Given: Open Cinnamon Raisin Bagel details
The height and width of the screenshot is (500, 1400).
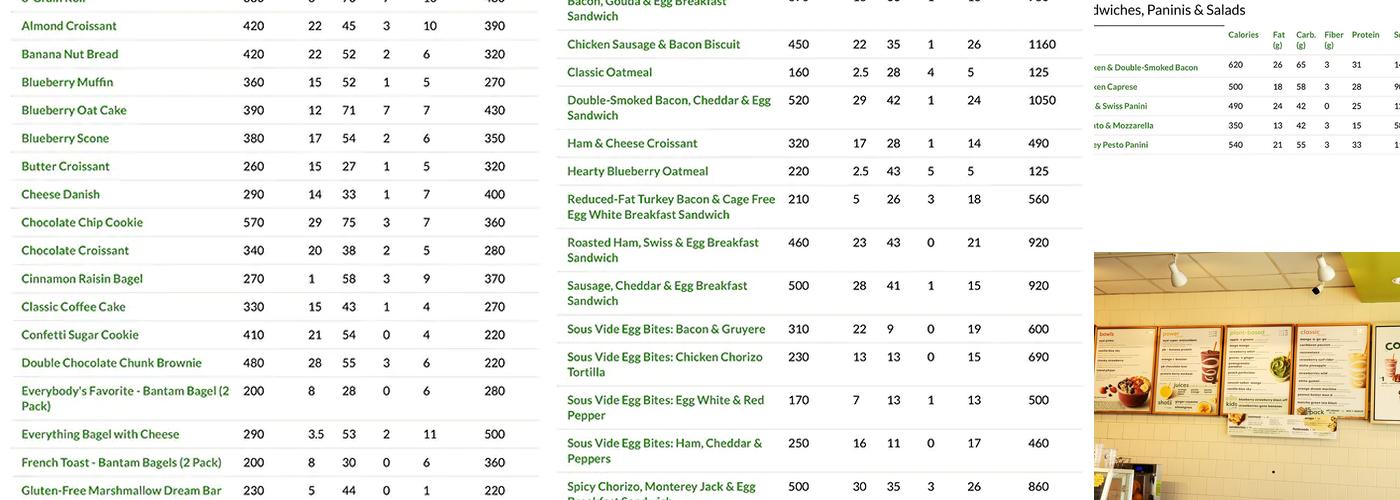Looking at the screenshot, I should [82, 279].
